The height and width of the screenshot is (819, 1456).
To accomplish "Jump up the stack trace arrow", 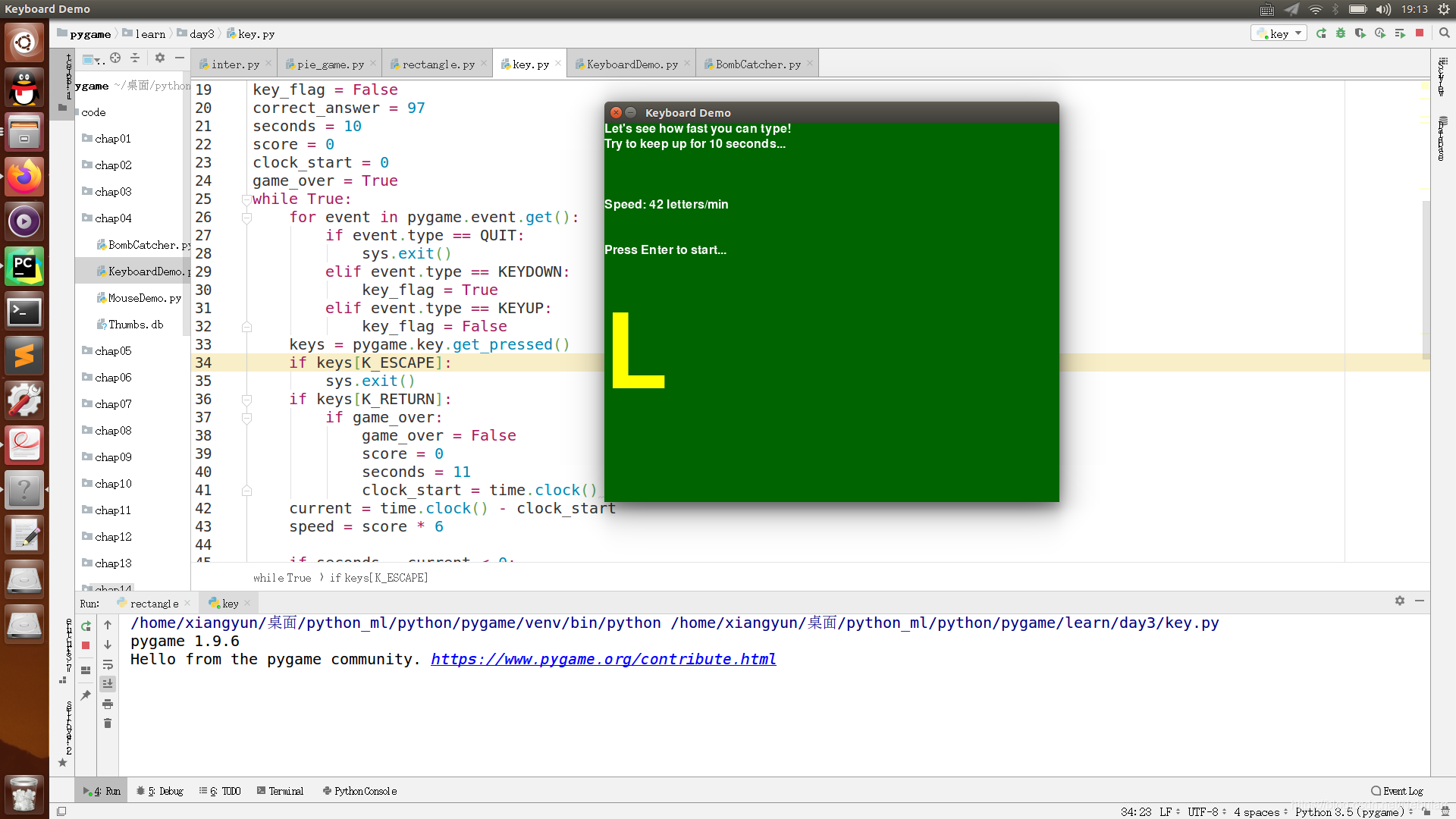I will pyautogui.click(x=108, y=625).
